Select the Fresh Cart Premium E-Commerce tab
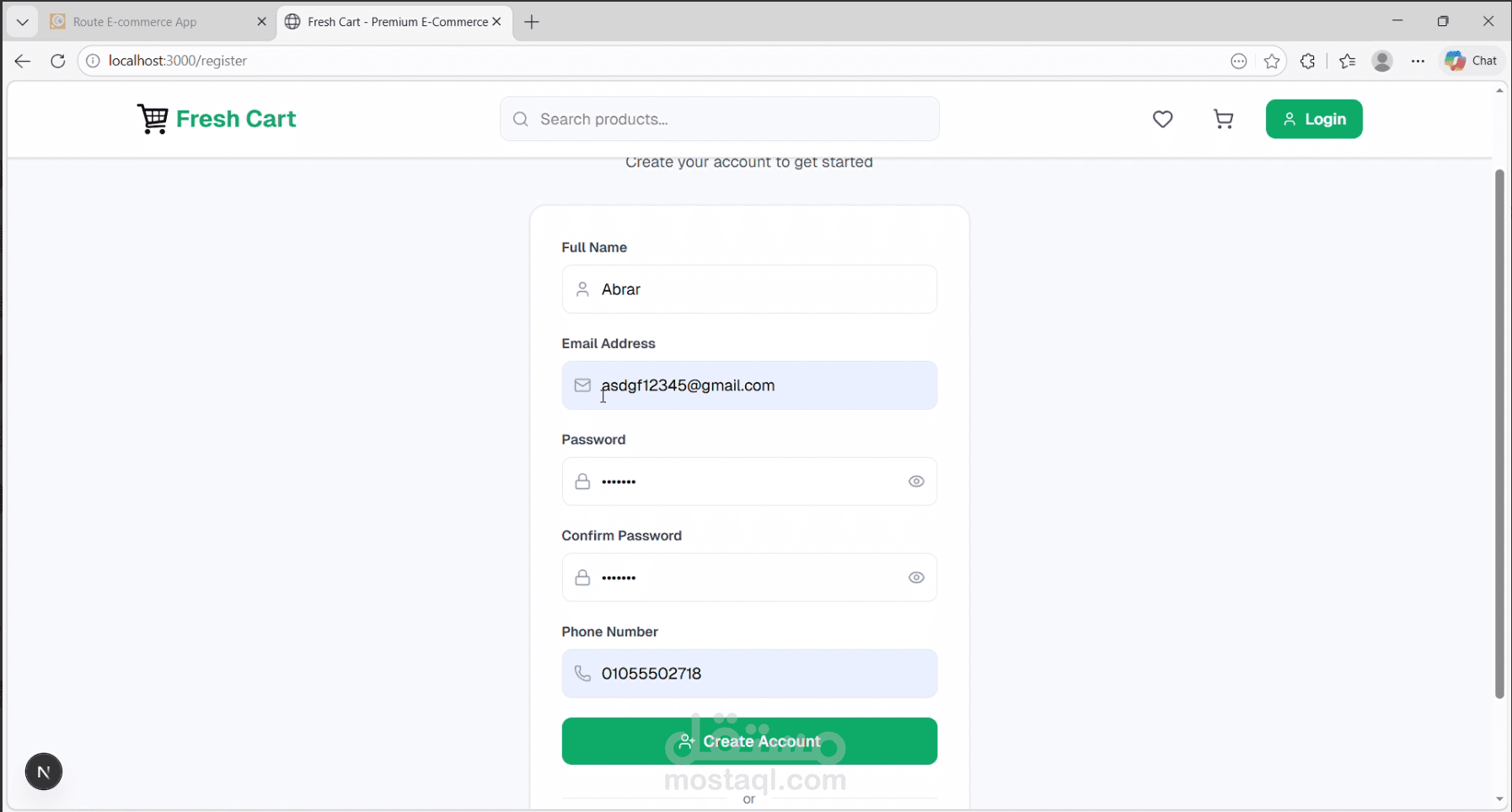 (388, 21)
